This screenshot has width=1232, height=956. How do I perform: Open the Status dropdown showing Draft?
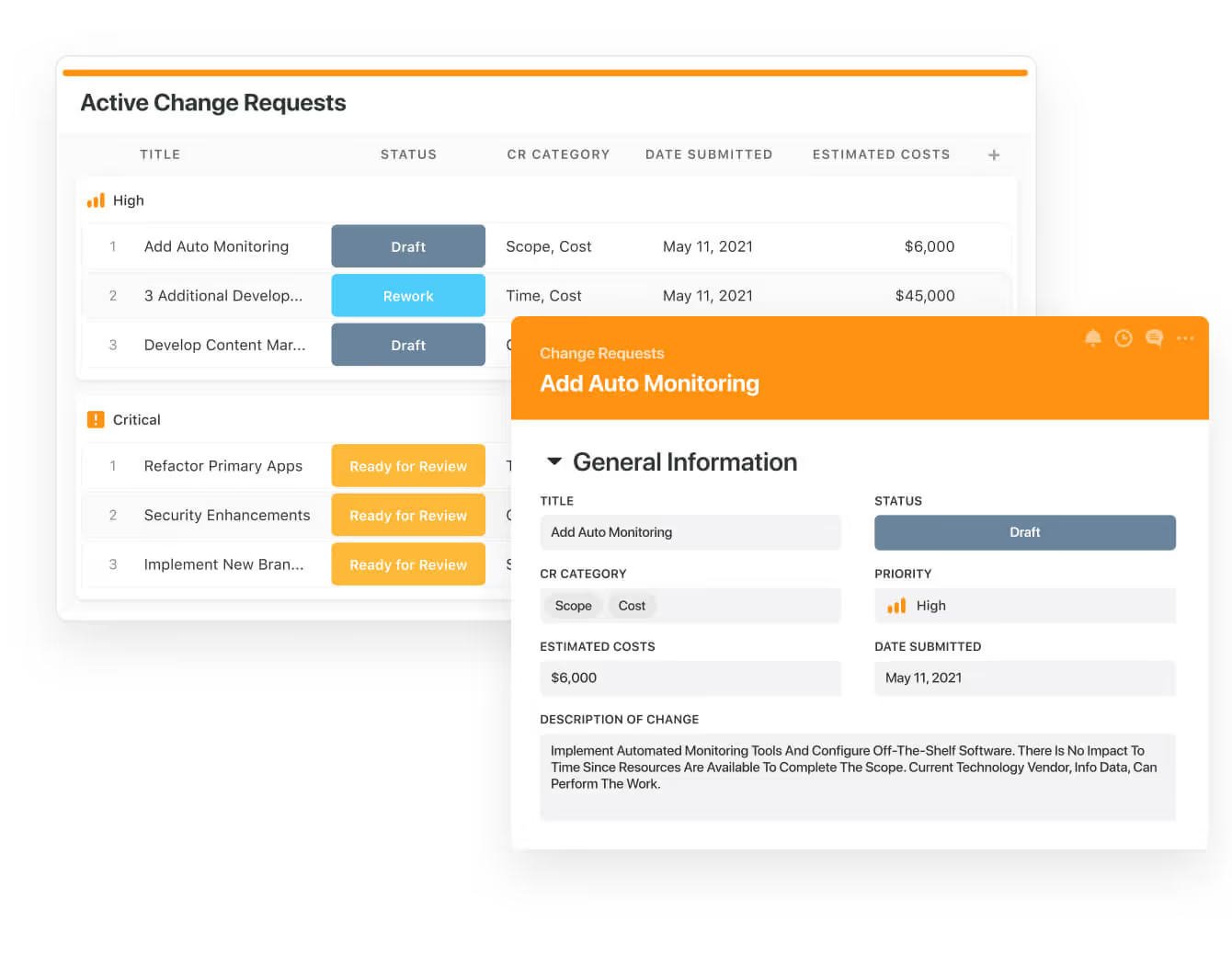1024,532
